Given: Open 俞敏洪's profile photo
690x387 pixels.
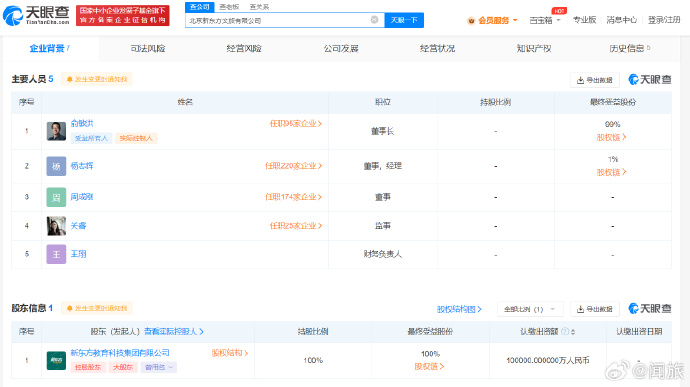Looking at the screenshot, I should (x=56, y=131).
